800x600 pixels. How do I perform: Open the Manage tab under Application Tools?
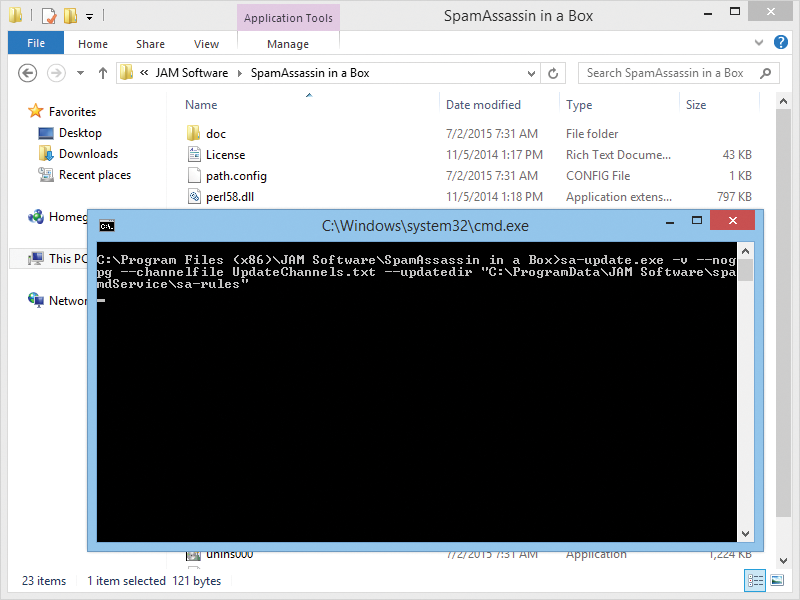(288, 43)
